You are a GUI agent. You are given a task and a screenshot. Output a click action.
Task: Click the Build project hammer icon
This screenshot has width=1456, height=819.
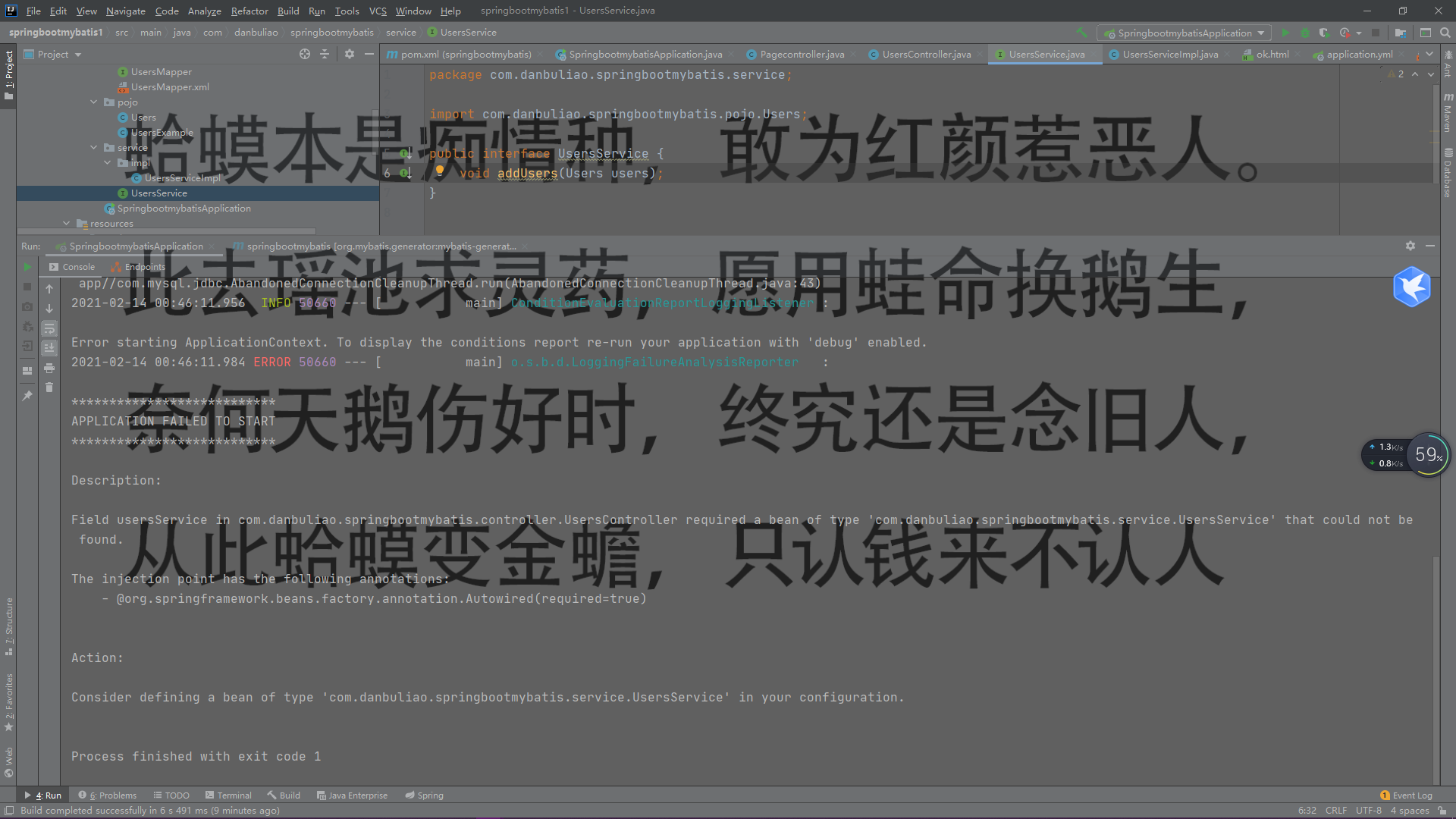1082,33
